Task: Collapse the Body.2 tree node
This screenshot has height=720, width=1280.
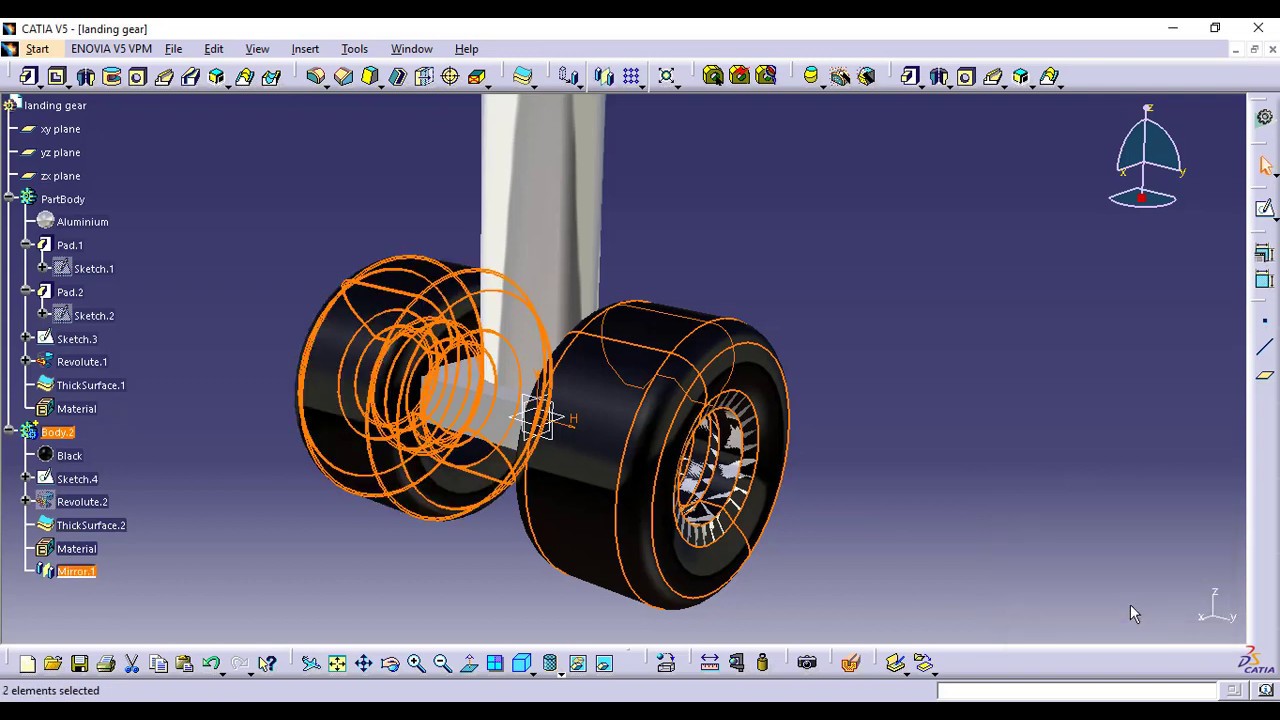Action: pyautogui.click(x=10, y=432)
